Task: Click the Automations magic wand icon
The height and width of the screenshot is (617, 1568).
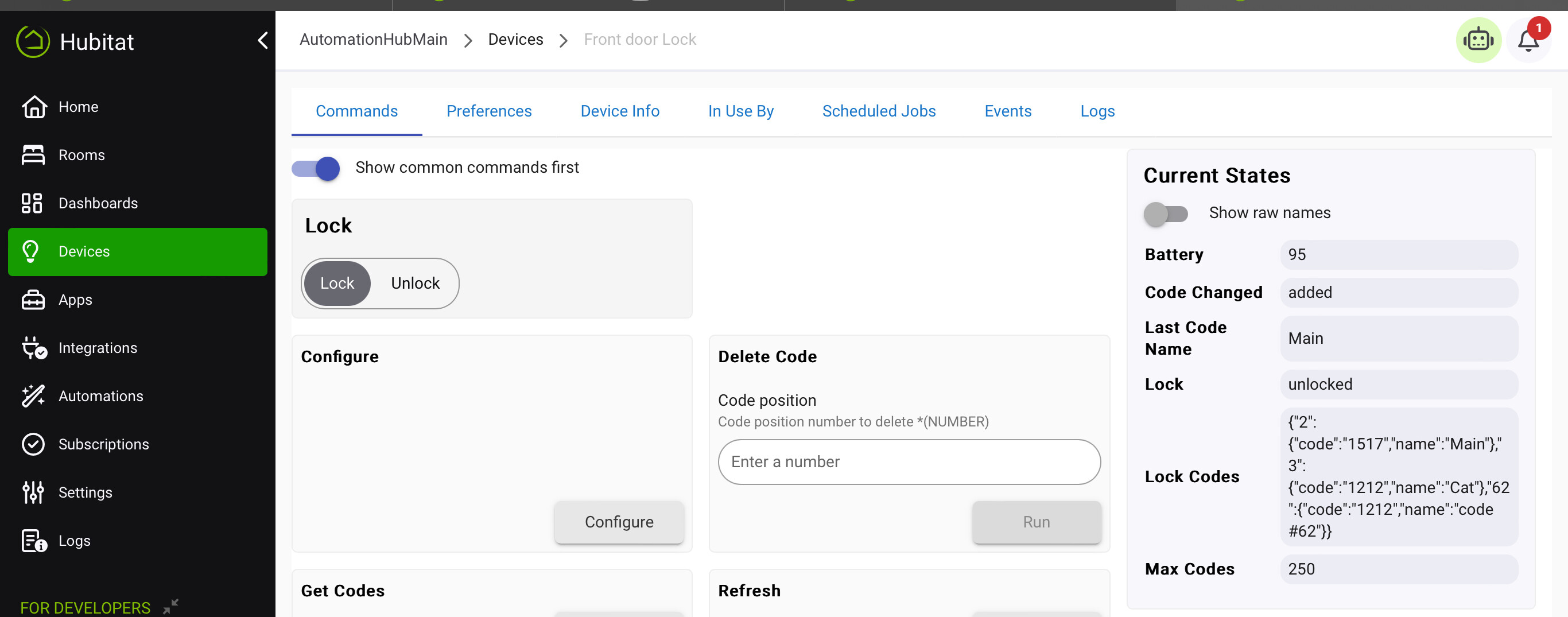Action: tap(33, 395)
